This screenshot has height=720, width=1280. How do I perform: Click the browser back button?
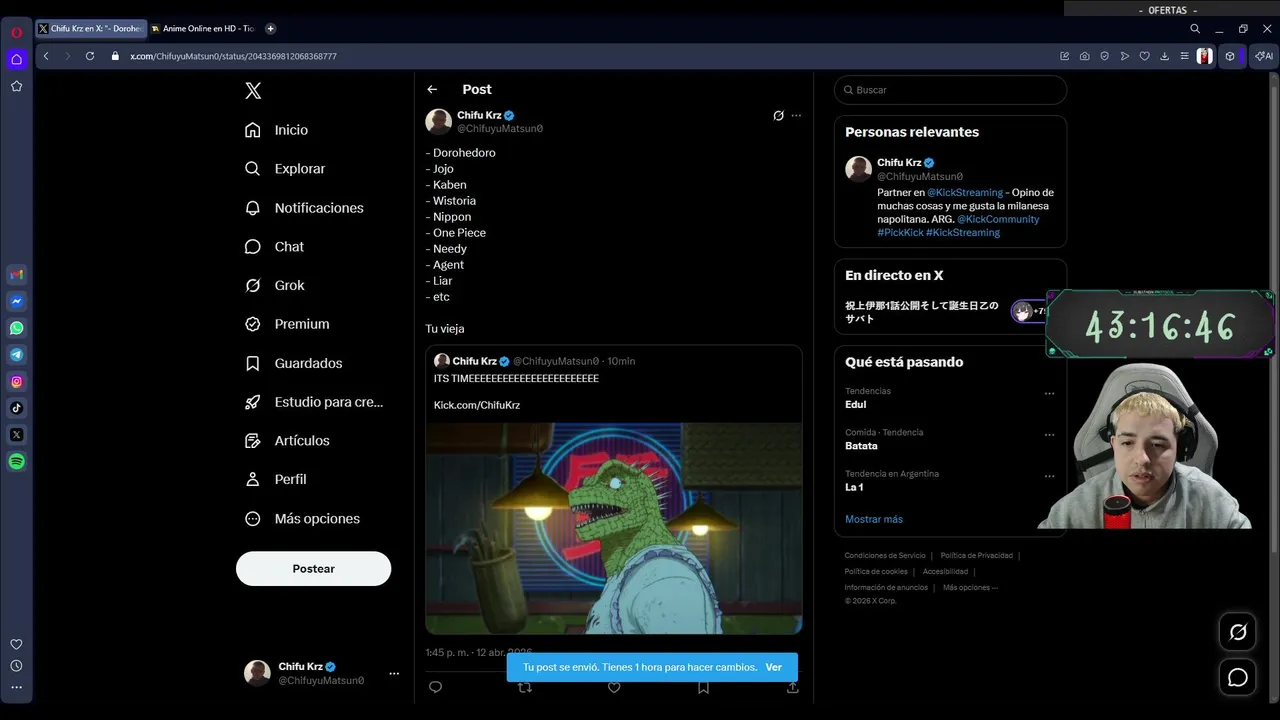point(46,56)
